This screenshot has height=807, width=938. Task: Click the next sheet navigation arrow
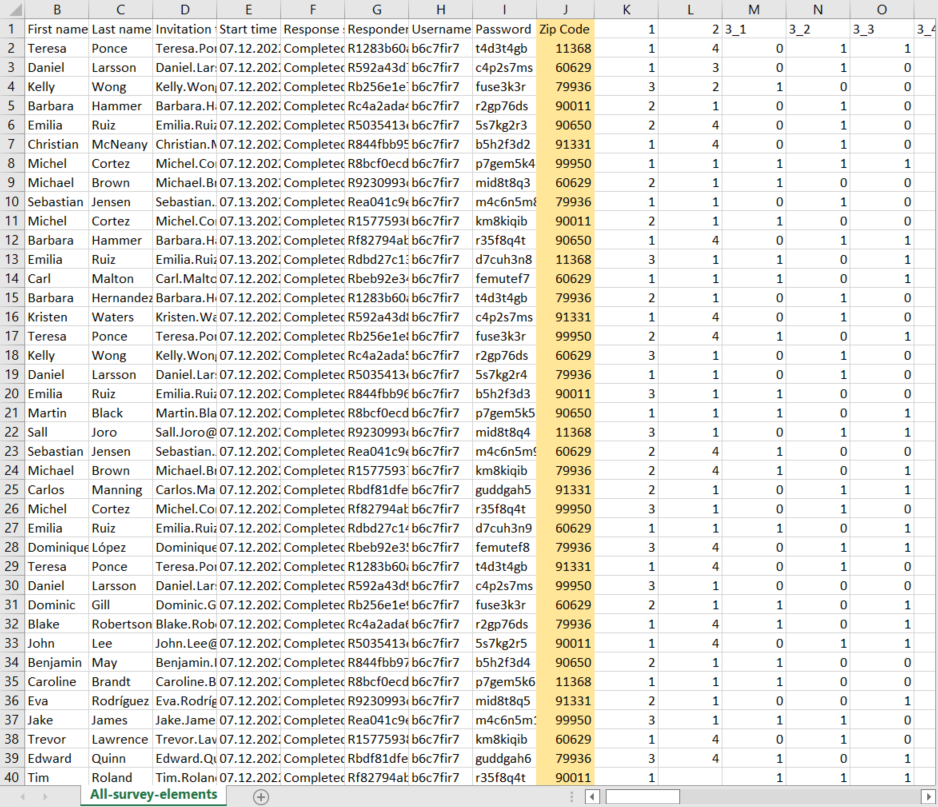pos(47,796)
